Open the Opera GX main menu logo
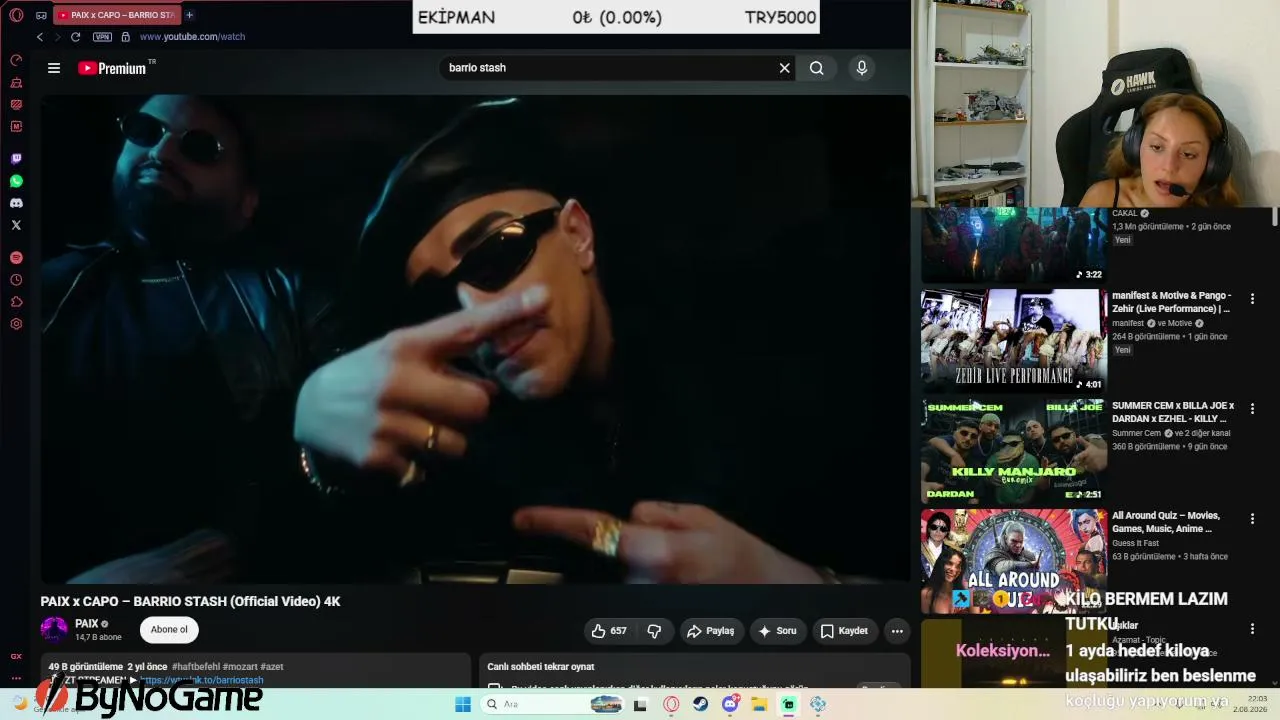Viewport: 1280px width, 720px height. click(x=16, y=15)
